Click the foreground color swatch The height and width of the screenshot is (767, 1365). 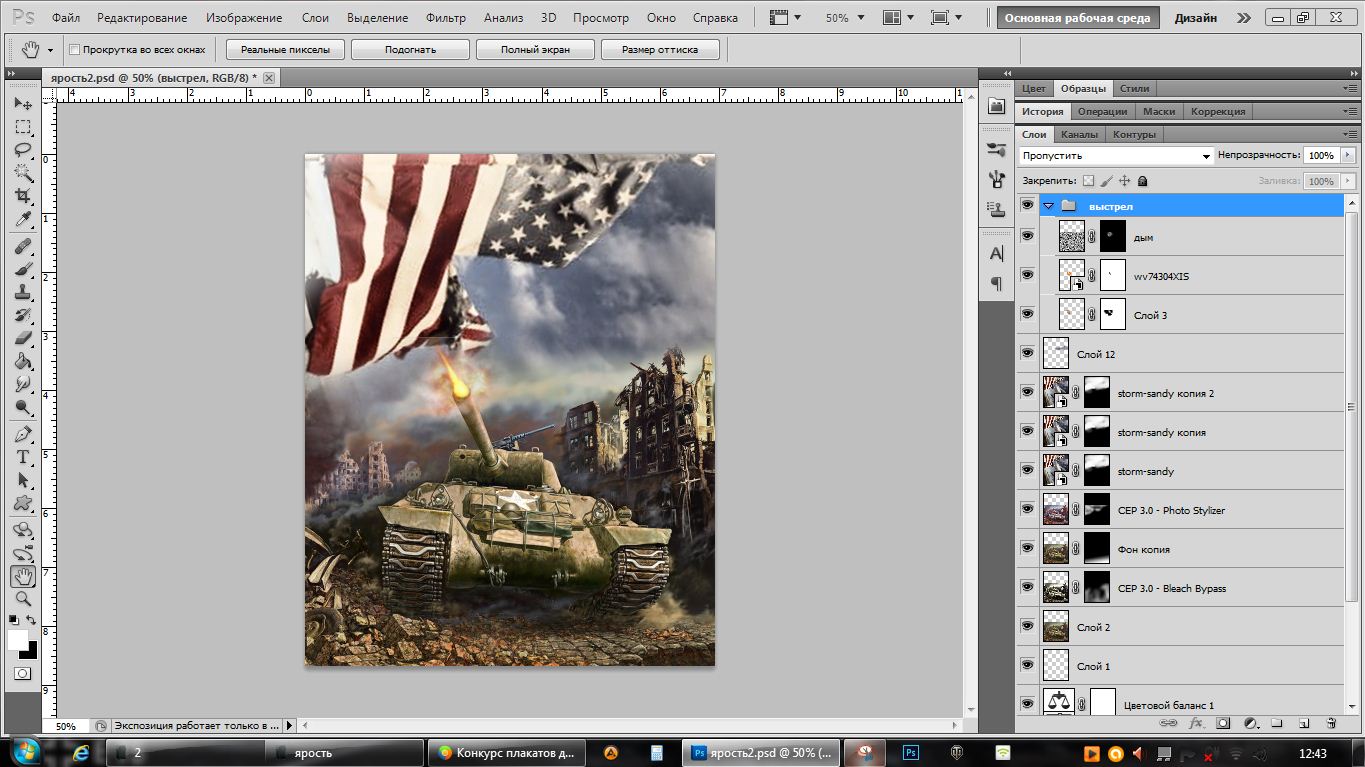(18, 639)
